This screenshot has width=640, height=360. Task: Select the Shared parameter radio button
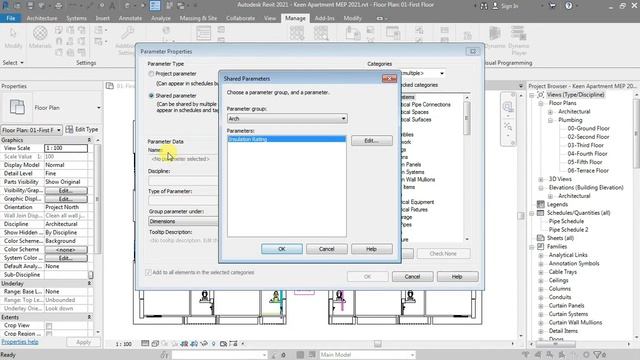pyautogui.click(x=151, y=96)
